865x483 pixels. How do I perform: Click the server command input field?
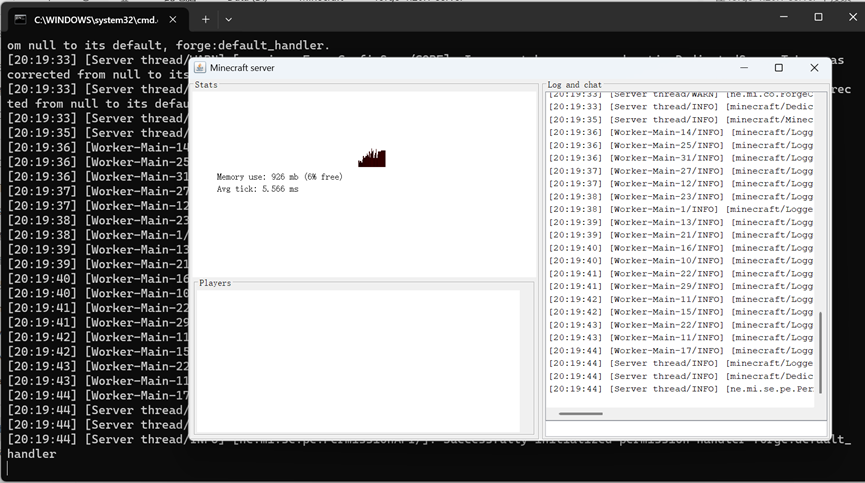pyautogui.click(x=686, y=428)
